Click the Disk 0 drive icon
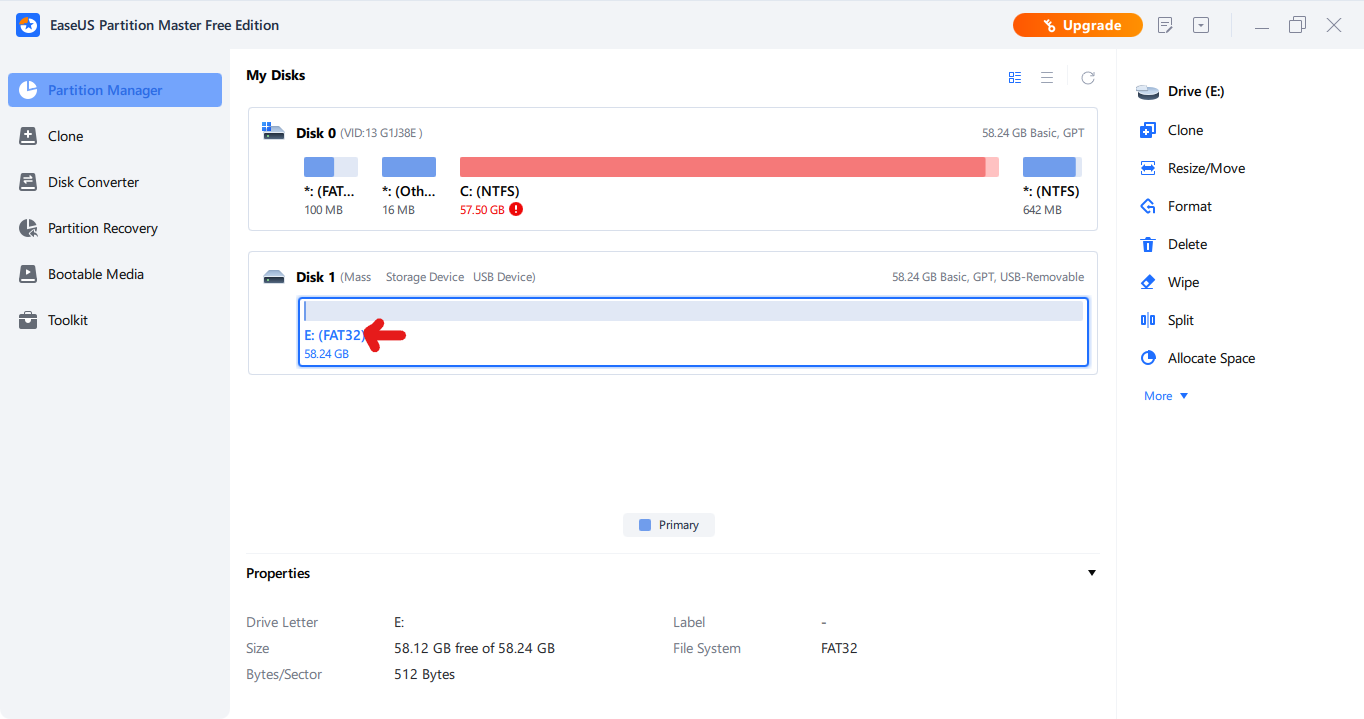This screenshot has height=719, width=1364. 273,132
